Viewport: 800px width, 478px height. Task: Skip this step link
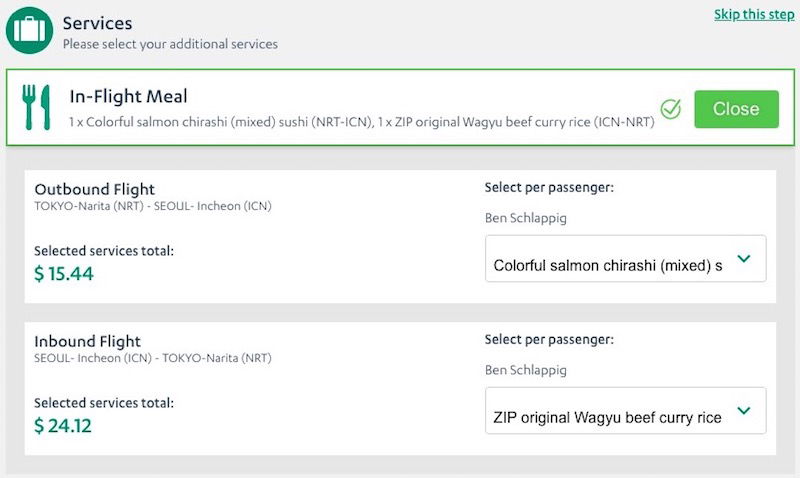click(x=754, y=14)
